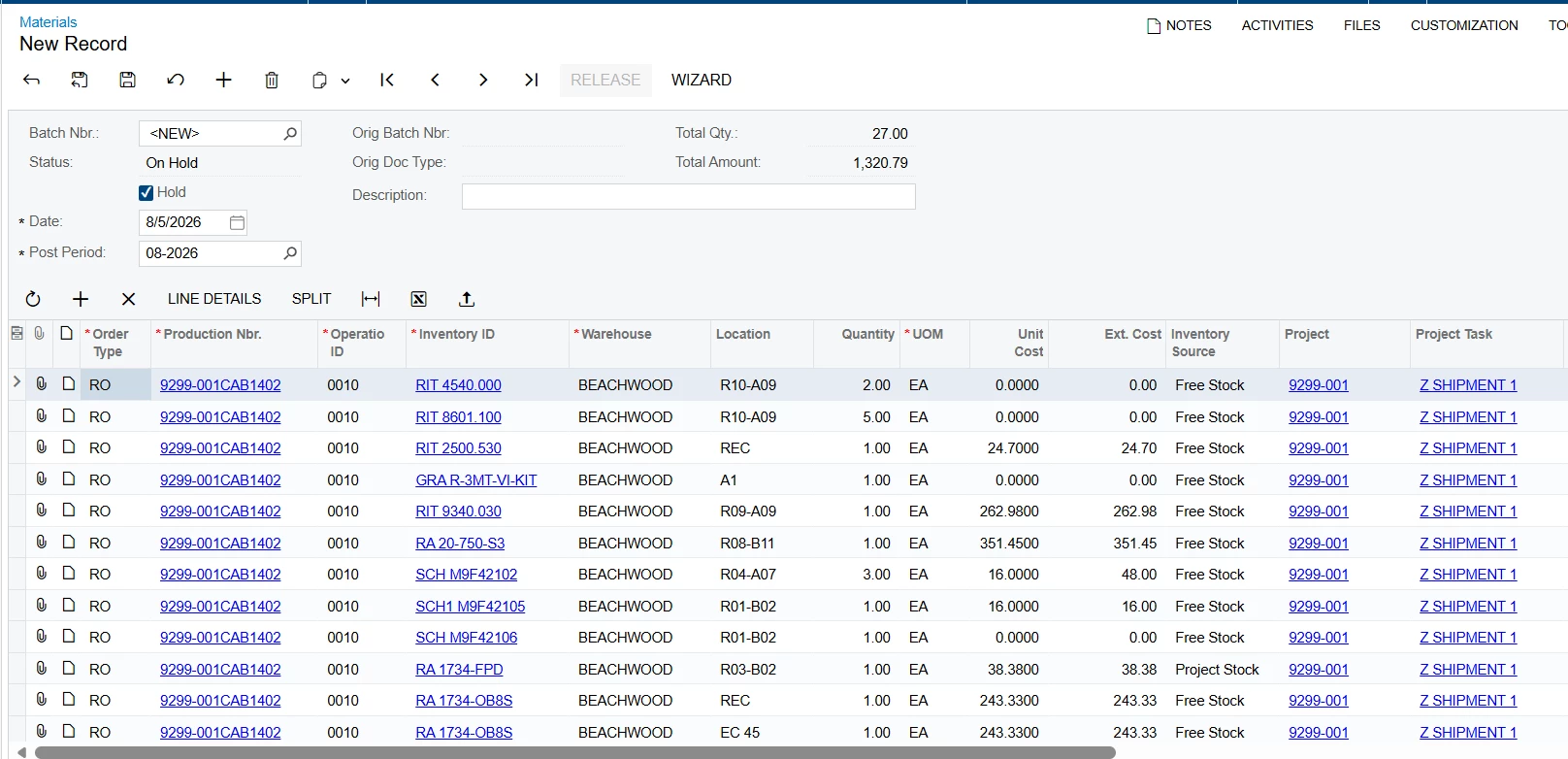Open clipboard dropdown arrow in toolbar
1568x759 pixels.
[345, 81]
